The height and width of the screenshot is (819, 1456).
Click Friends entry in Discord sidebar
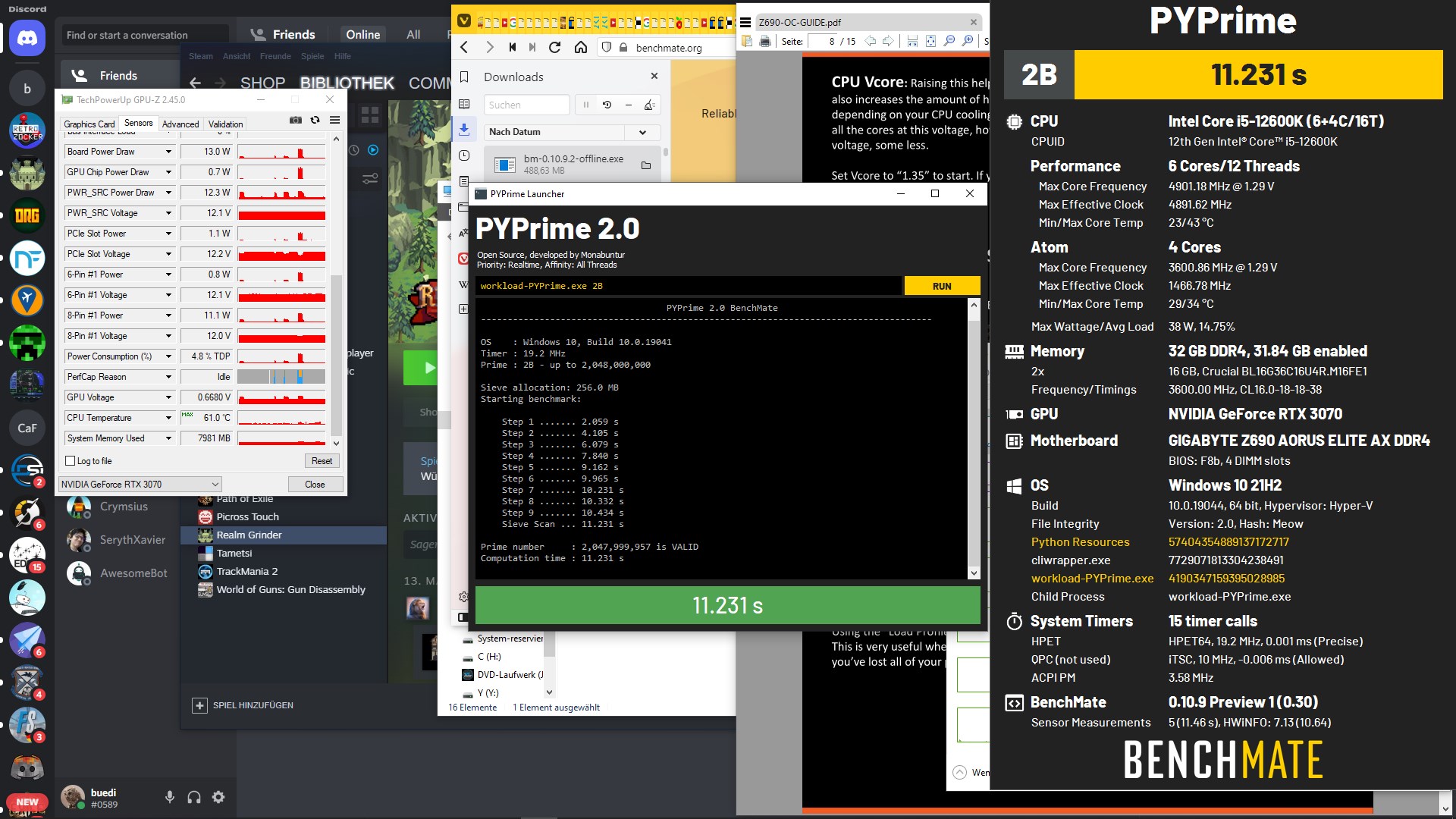click(118, 75)
